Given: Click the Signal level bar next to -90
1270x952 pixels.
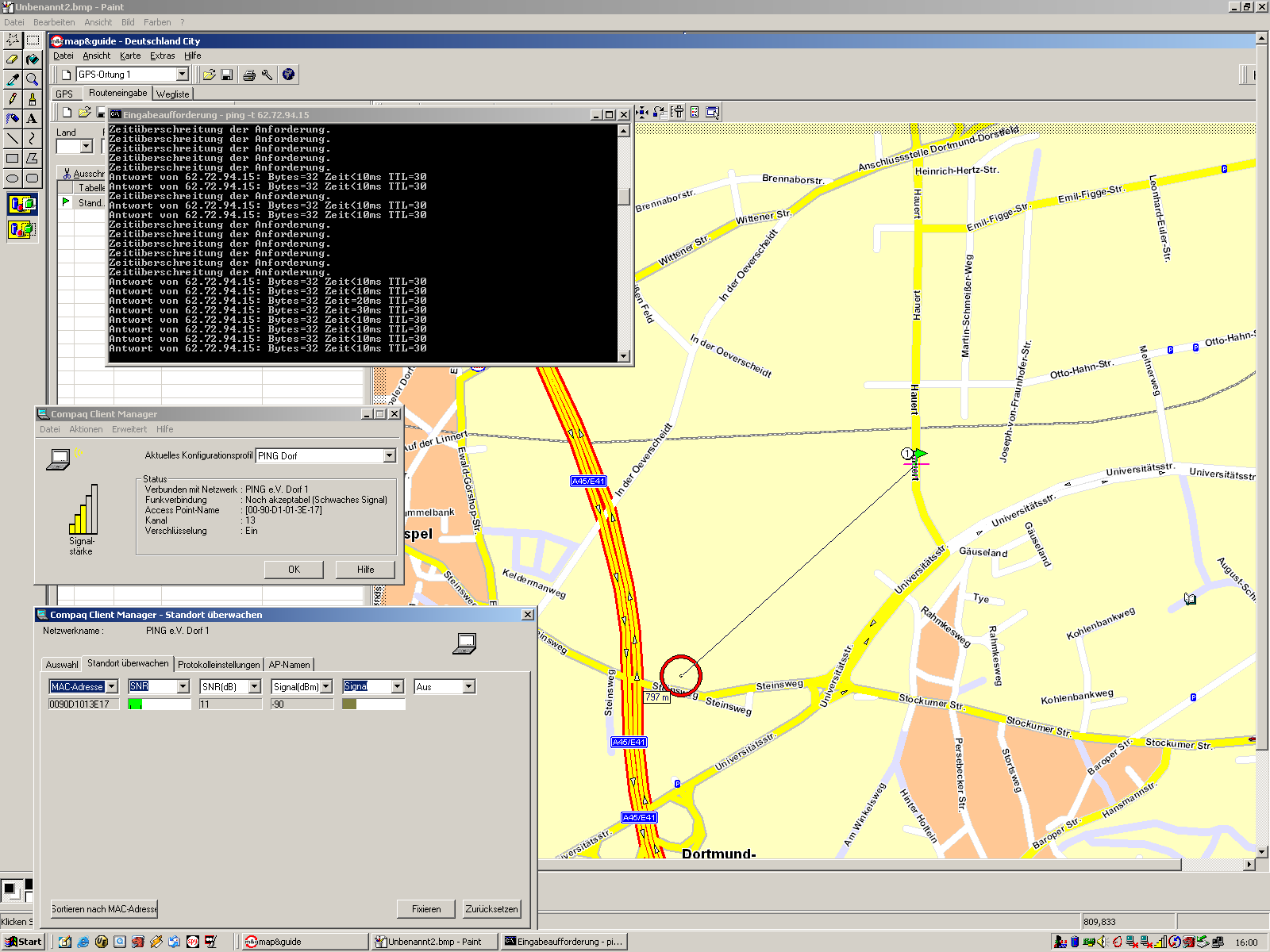Looking at the screenshot, I should click(349, 704).
